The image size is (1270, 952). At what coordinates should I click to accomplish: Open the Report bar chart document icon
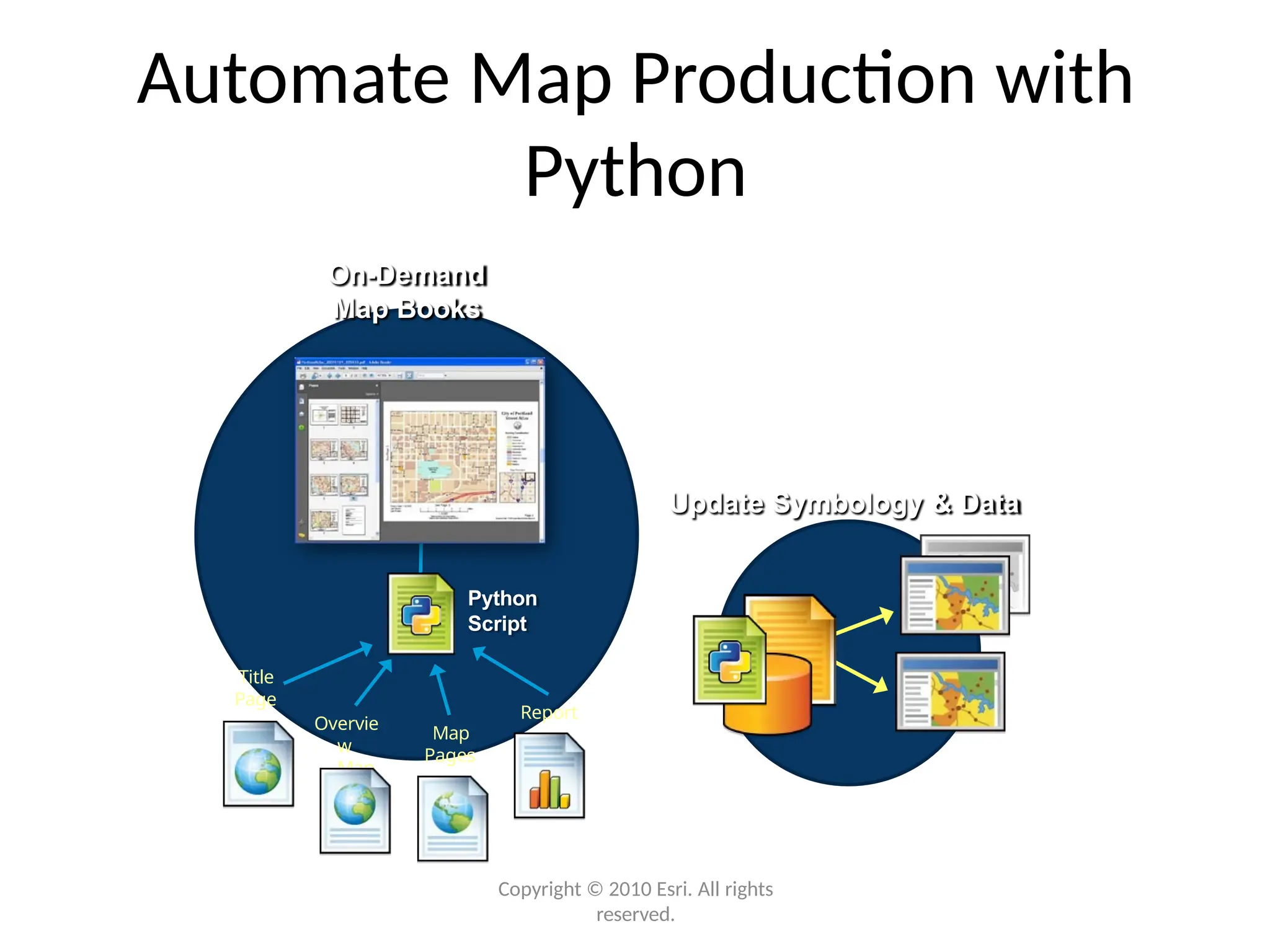549,776
